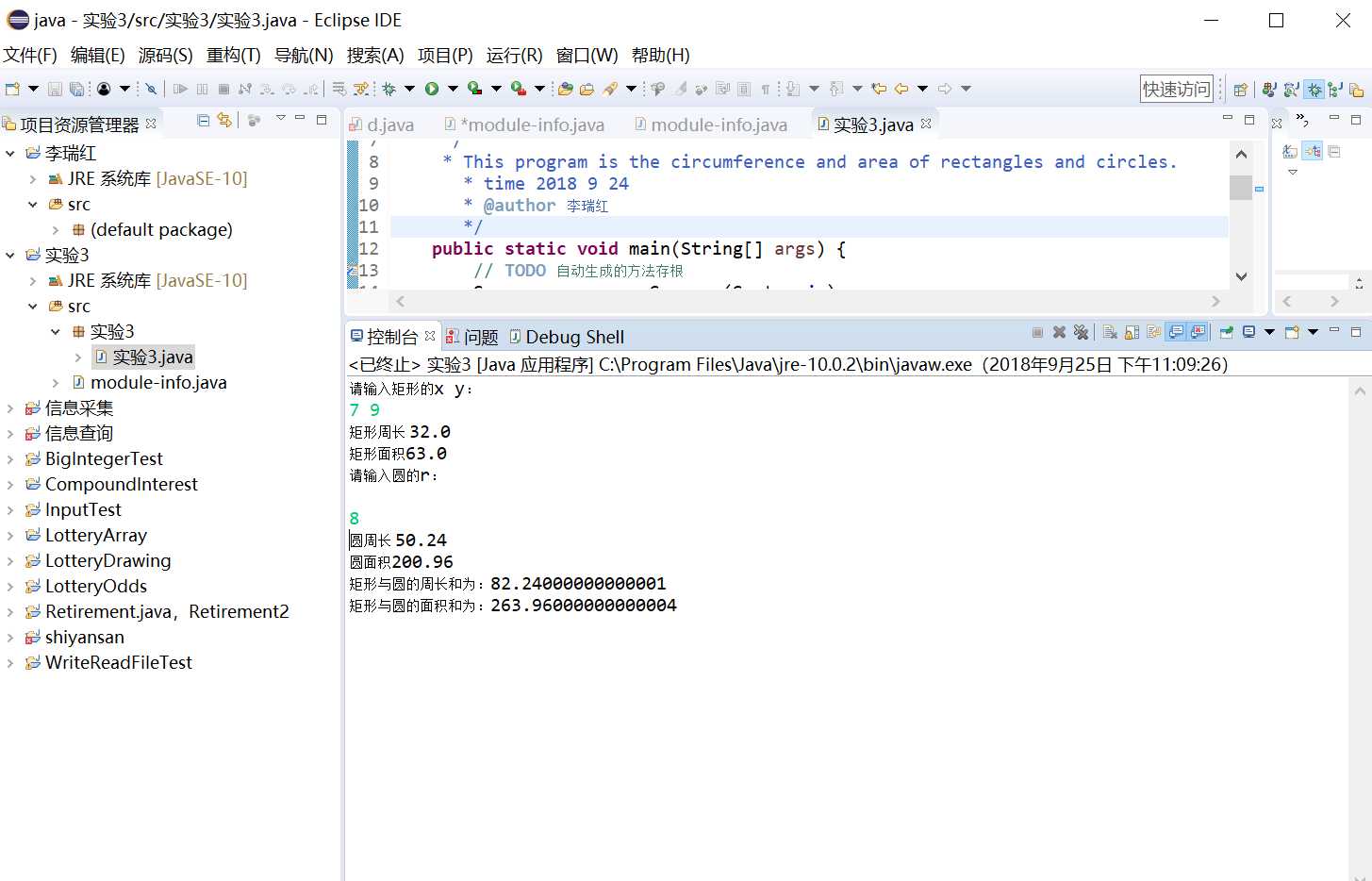Viewport: 1372px width, 881px height.
Task: Switch to the 问题 tab
Action: coord(471,337)
